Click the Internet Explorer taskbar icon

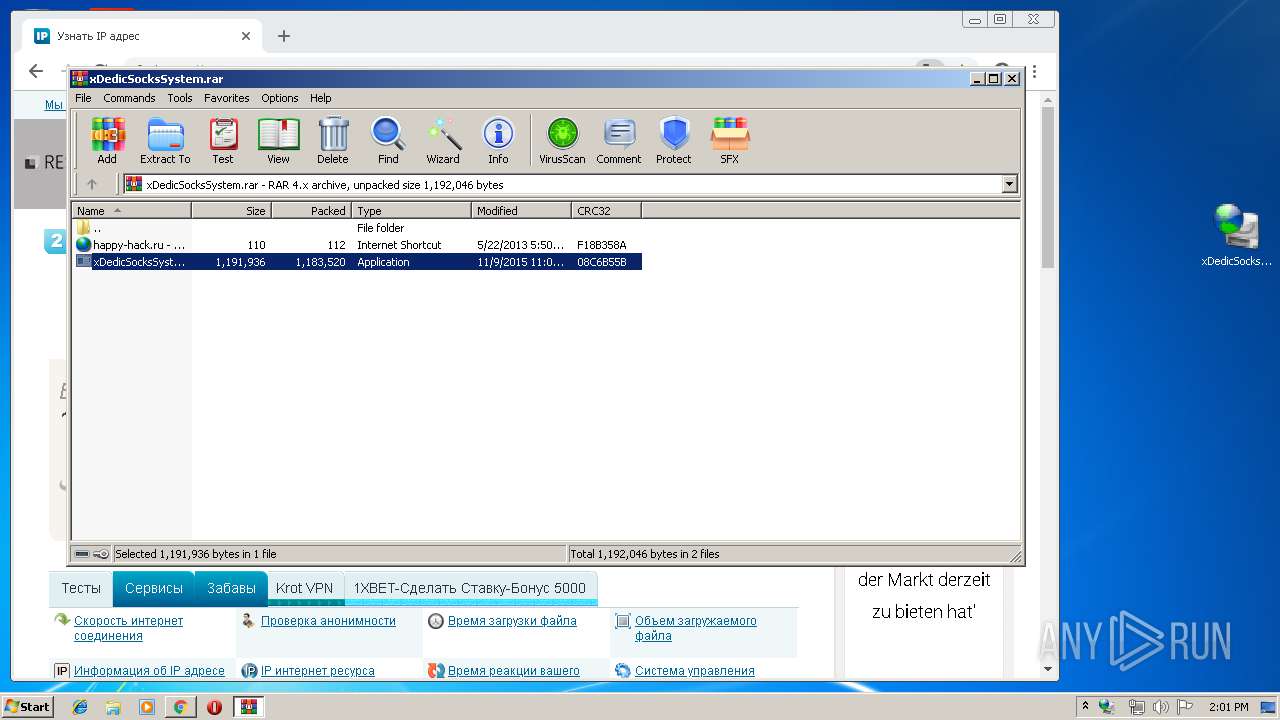[80, 707]
